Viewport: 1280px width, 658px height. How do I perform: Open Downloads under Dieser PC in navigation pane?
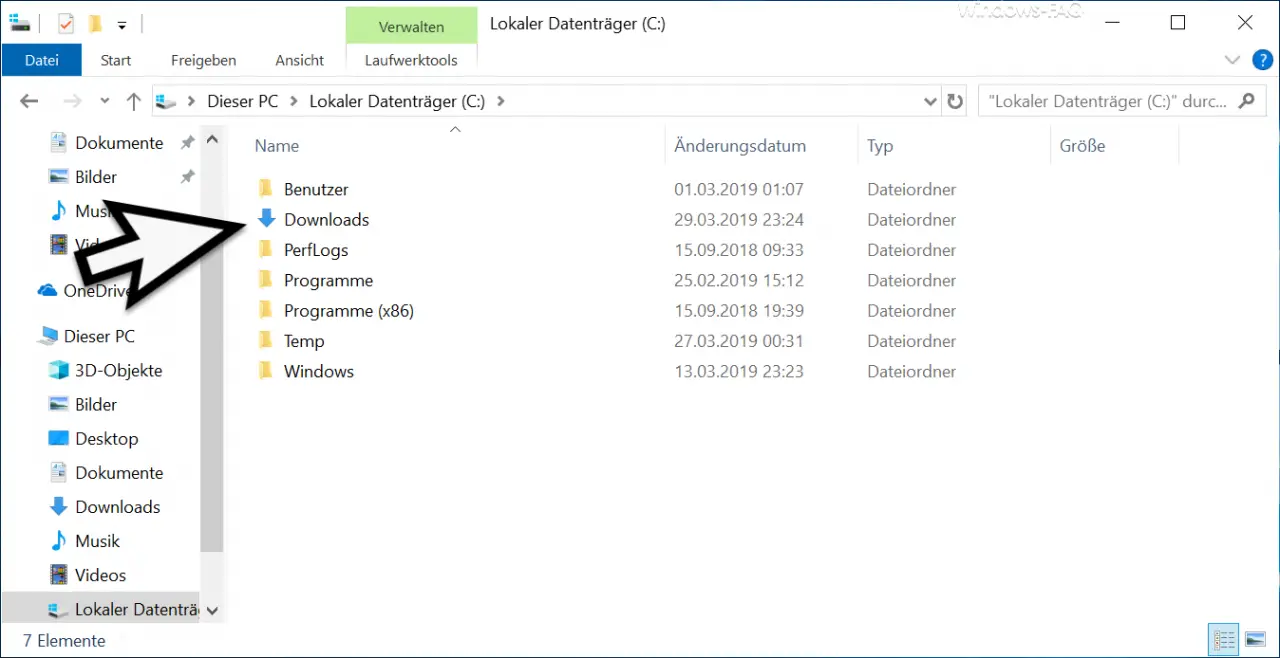(117, 507)
